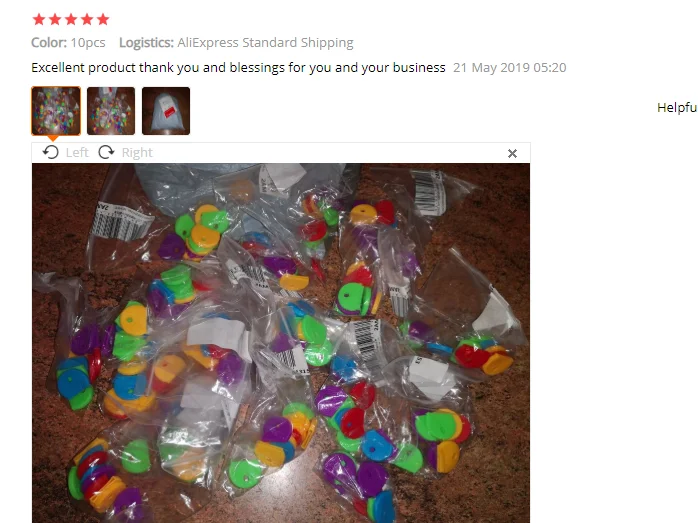Click the second red rating star

[55, 19]
